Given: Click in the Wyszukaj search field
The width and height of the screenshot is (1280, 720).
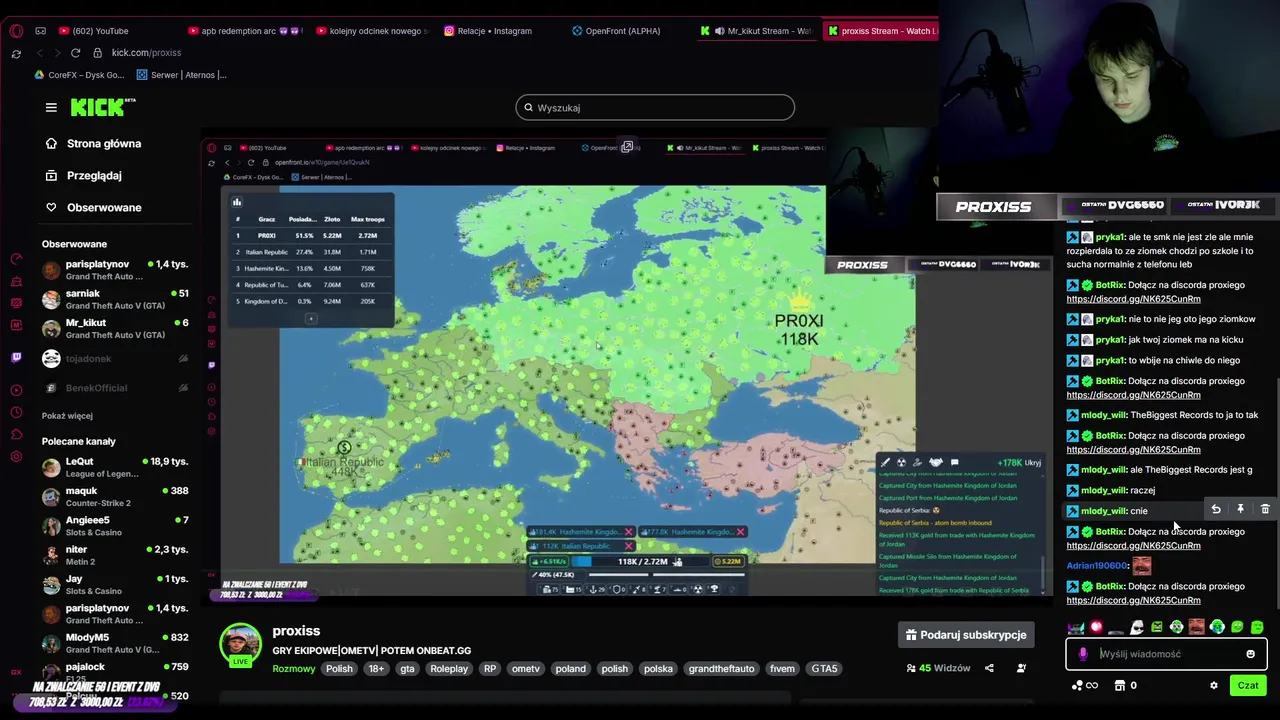Looking at the screenshot, I should (655, 108).
